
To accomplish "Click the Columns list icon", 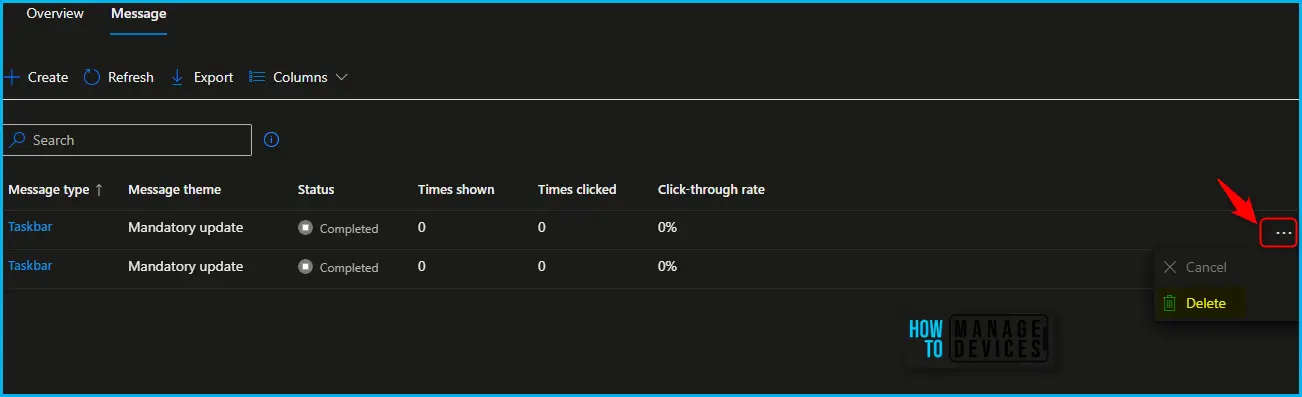I will coord(256,77).
